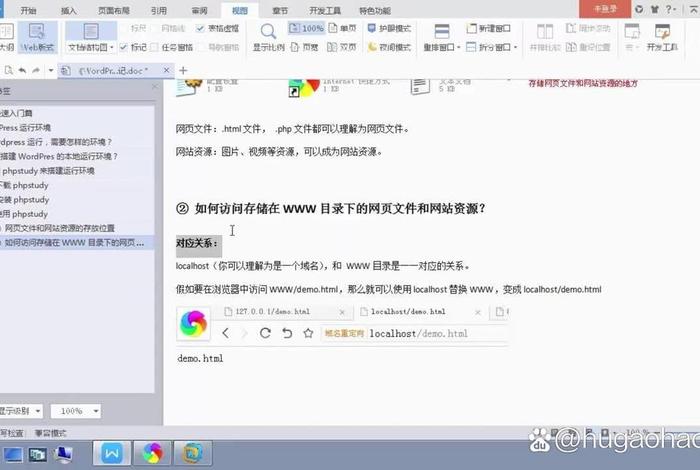Select 双页 two-page view
Screen dimensions: 700x470
342,47
